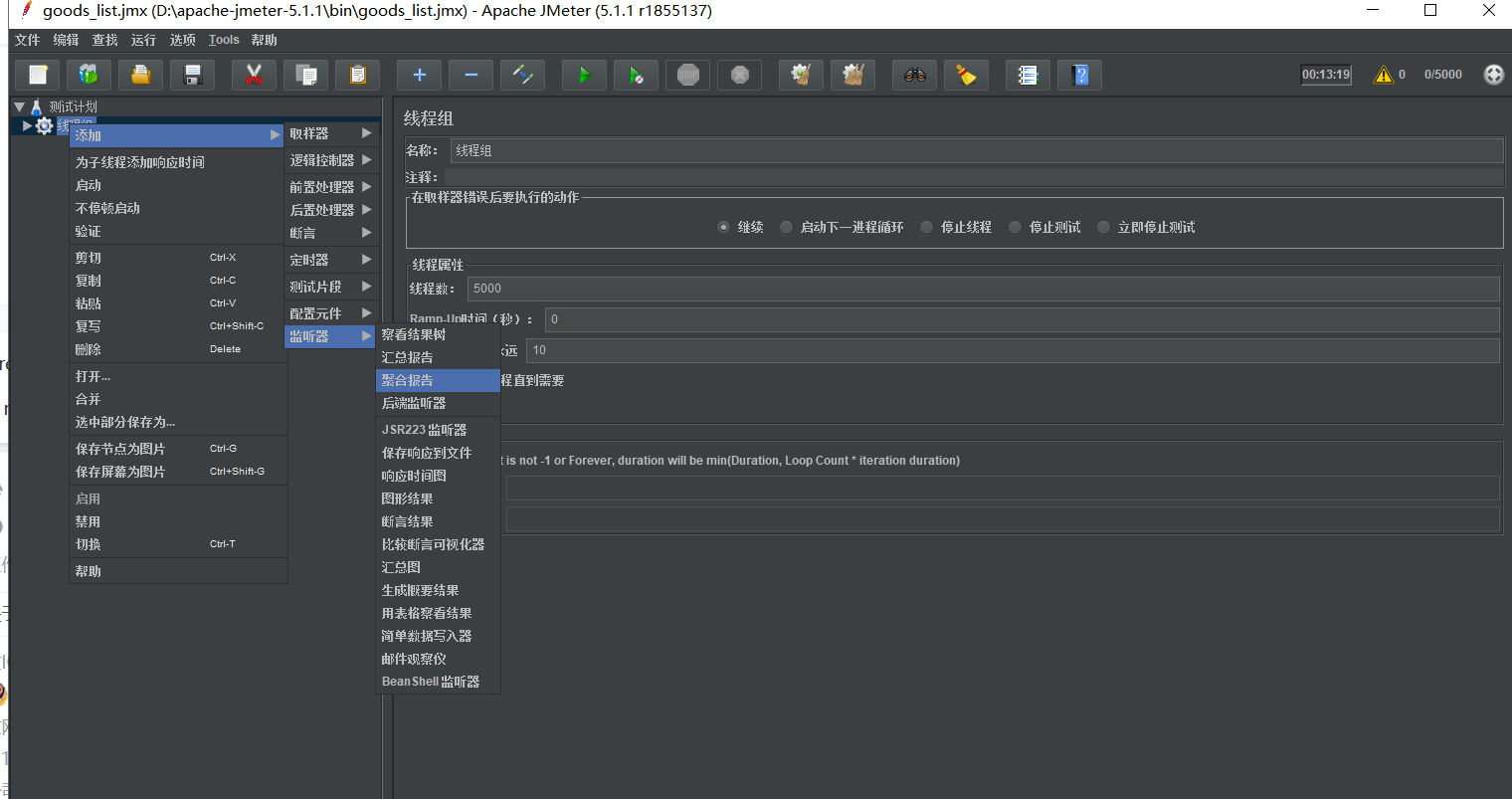
Task: Click the Copy toolbar icon
Action: pos(306,75)
